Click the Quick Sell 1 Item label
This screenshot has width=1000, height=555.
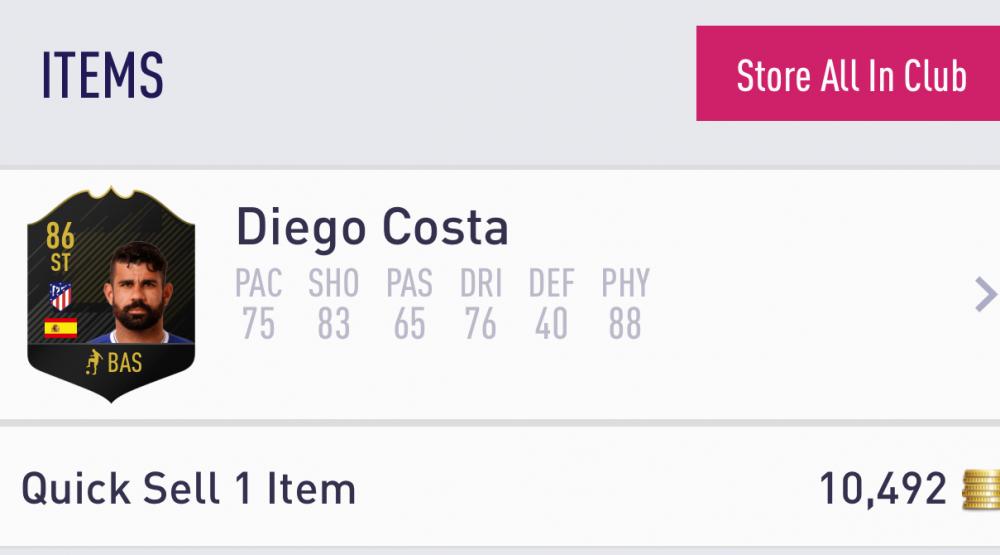click(x=189, y=489)
